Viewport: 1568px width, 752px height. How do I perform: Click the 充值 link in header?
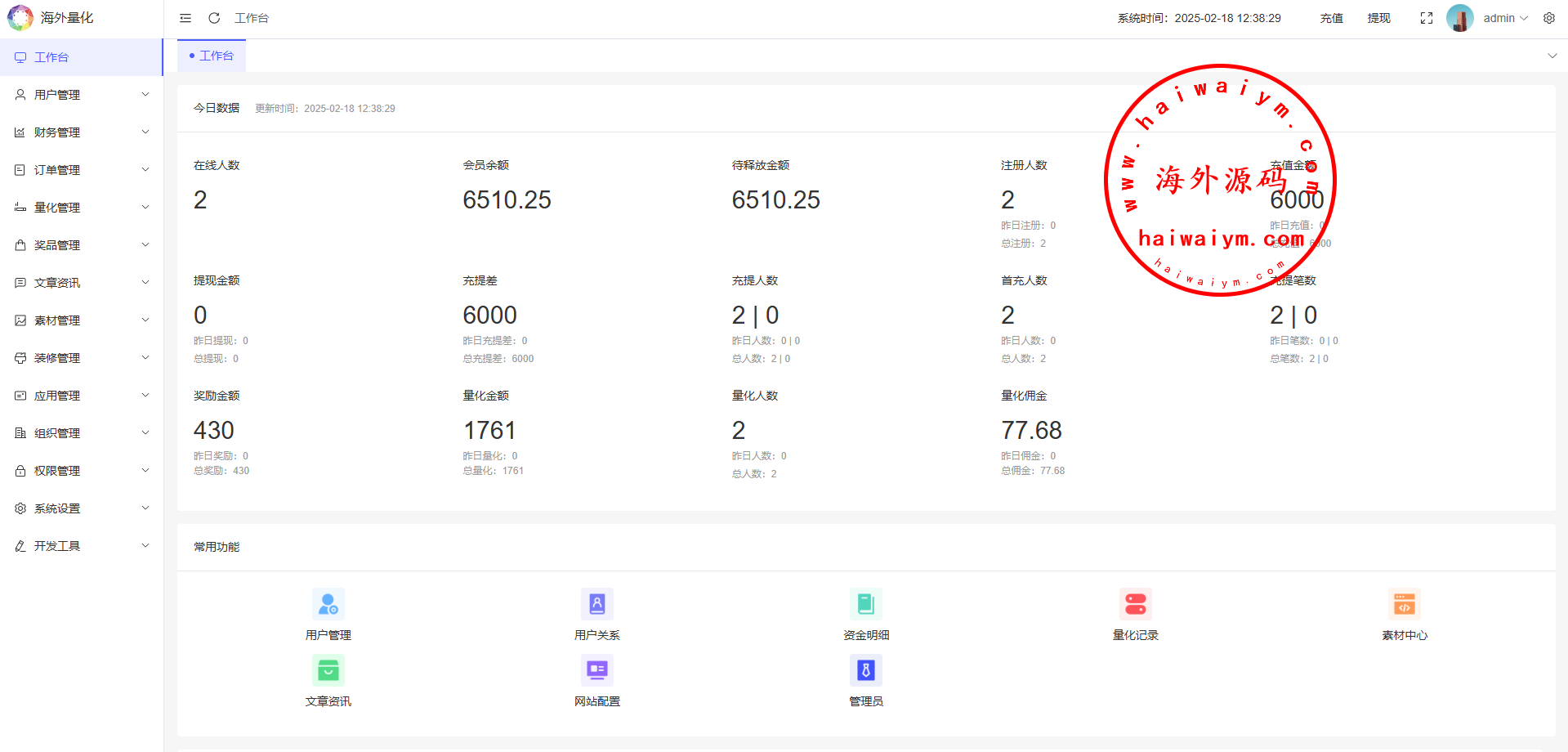click(x=1331, y=18)
